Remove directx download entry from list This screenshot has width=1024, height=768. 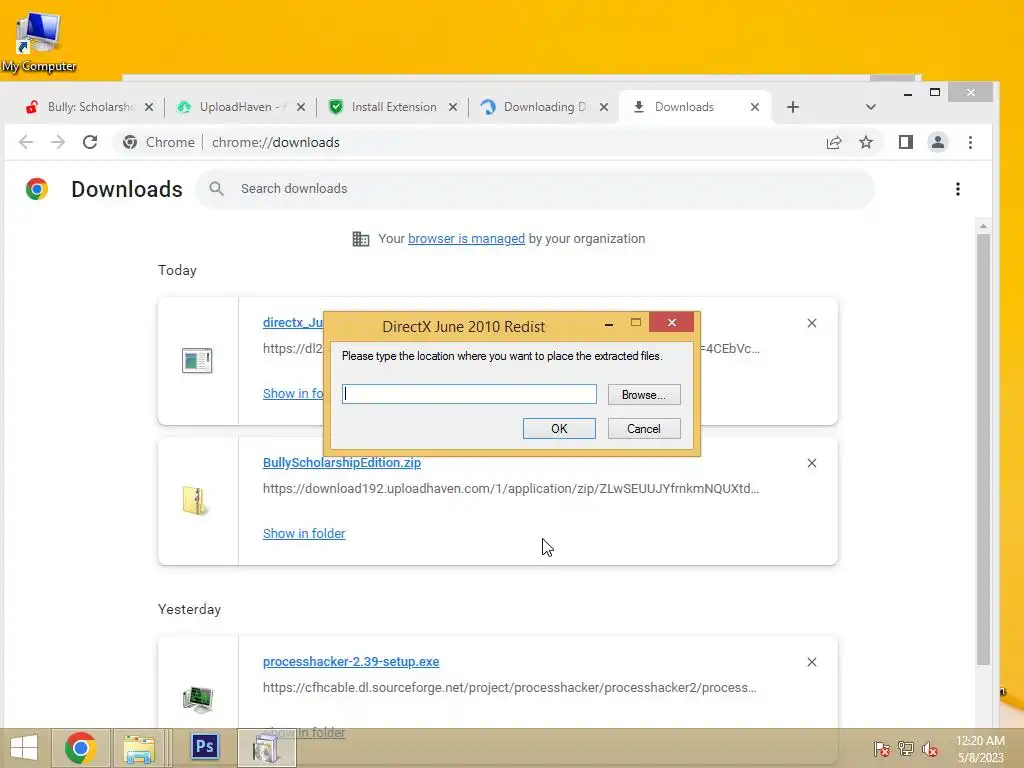tap(812, 323)
